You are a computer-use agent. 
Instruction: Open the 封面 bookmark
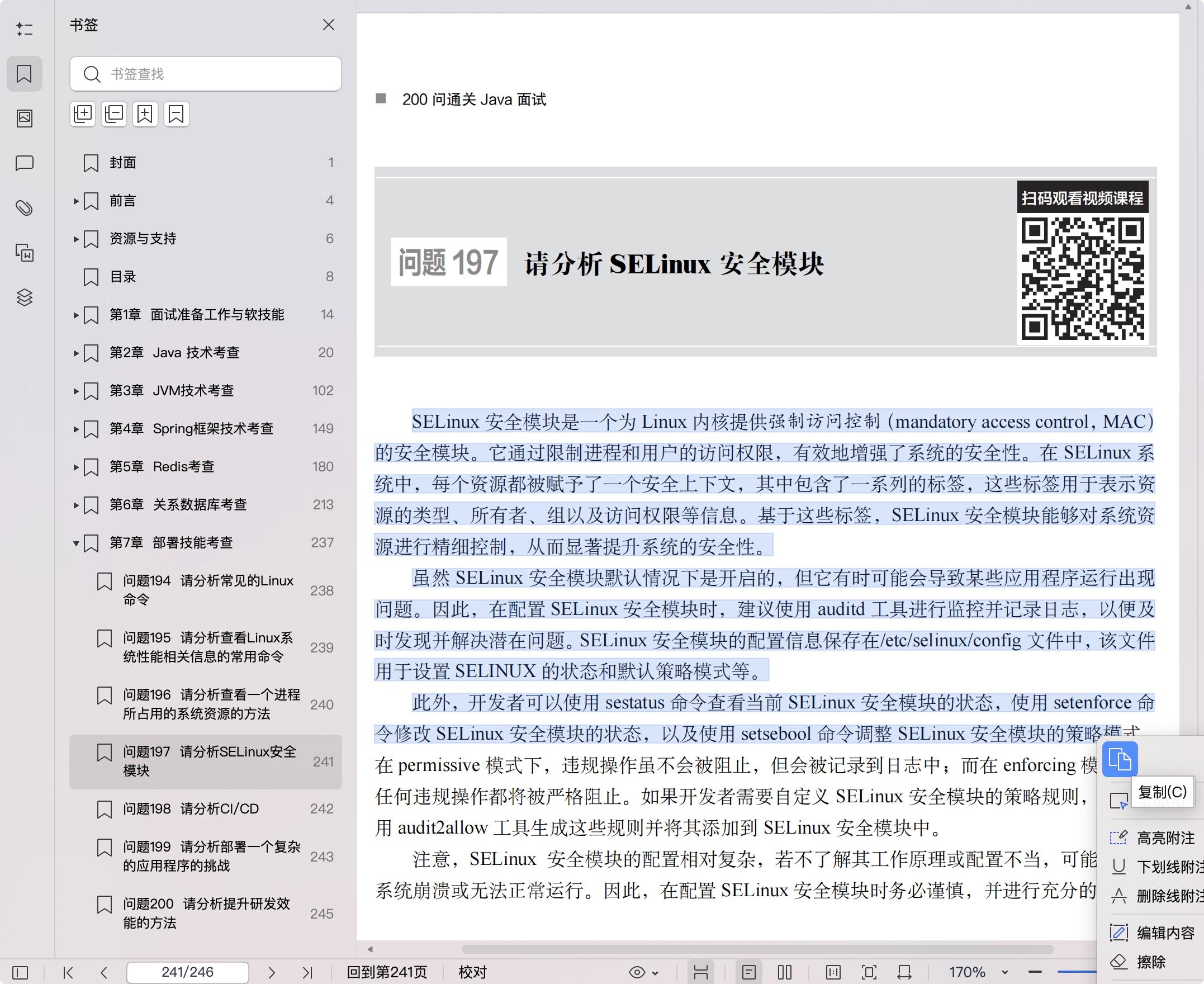(206, 163)
